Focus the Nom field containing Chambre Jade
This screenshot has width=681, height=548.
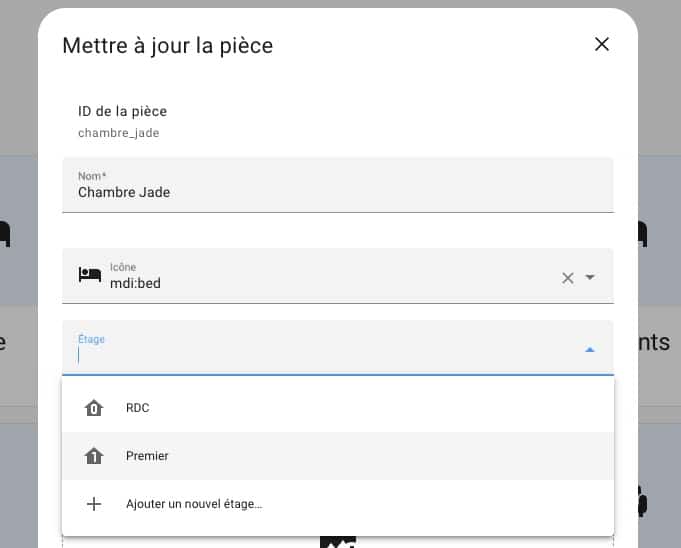[x=338, y=185]
